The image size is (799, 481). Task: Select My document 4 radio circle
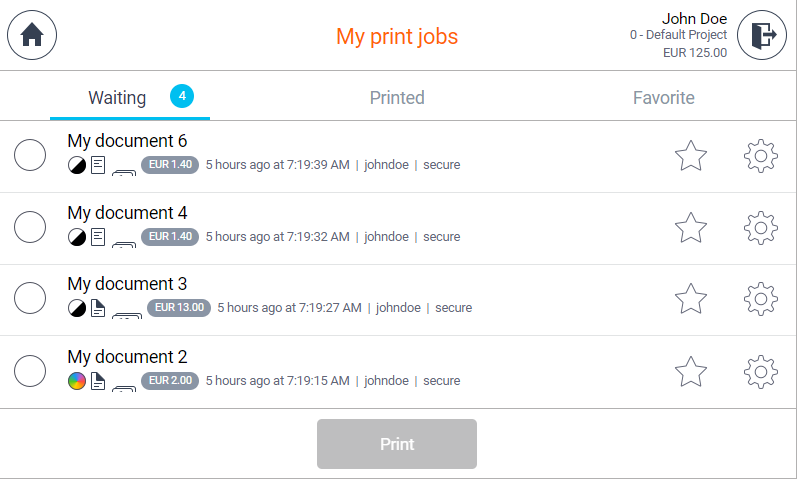[x=30, y=228]
